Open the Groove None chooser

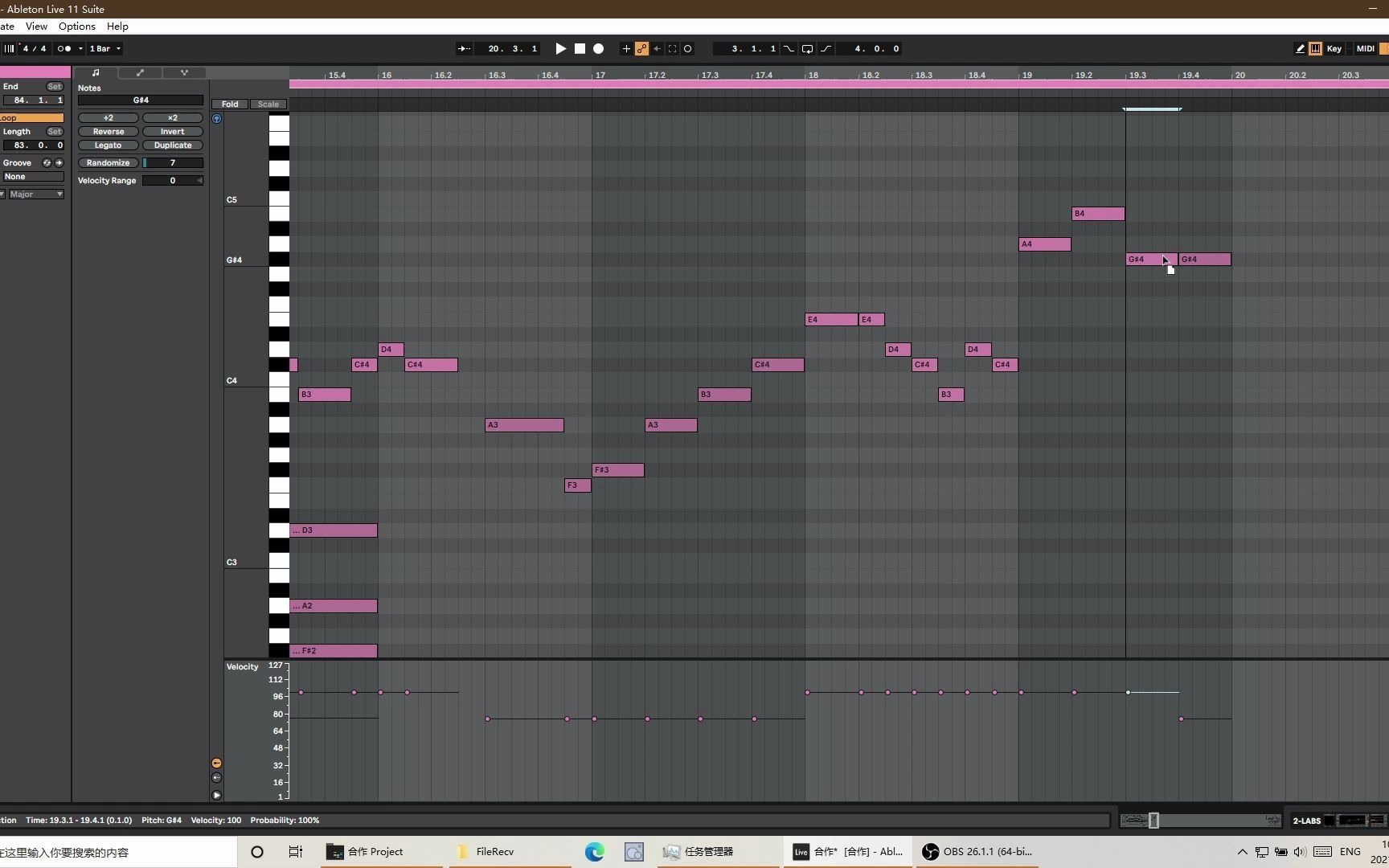click(32, 177)
